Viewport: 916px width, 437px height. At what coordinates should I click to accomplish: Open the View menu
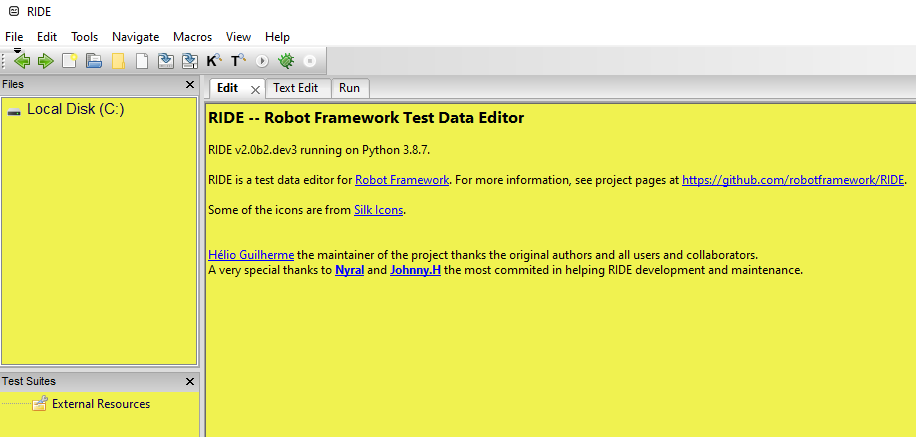click(238, 37)
